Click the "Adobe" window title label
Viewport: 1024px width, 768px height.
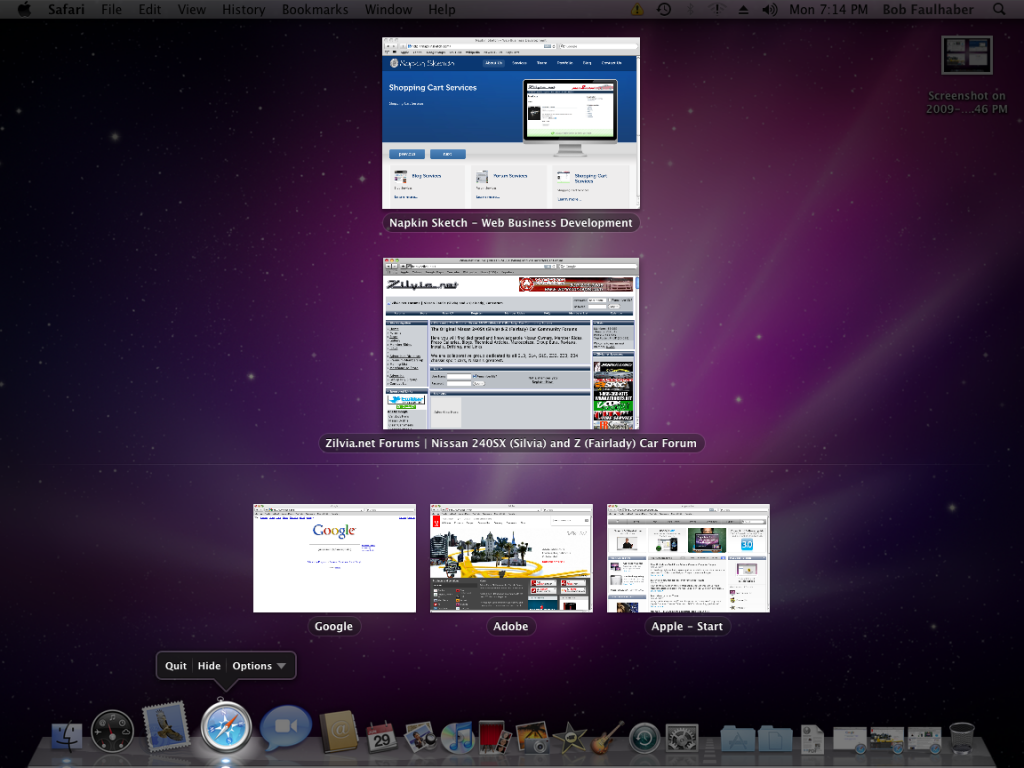511,626
